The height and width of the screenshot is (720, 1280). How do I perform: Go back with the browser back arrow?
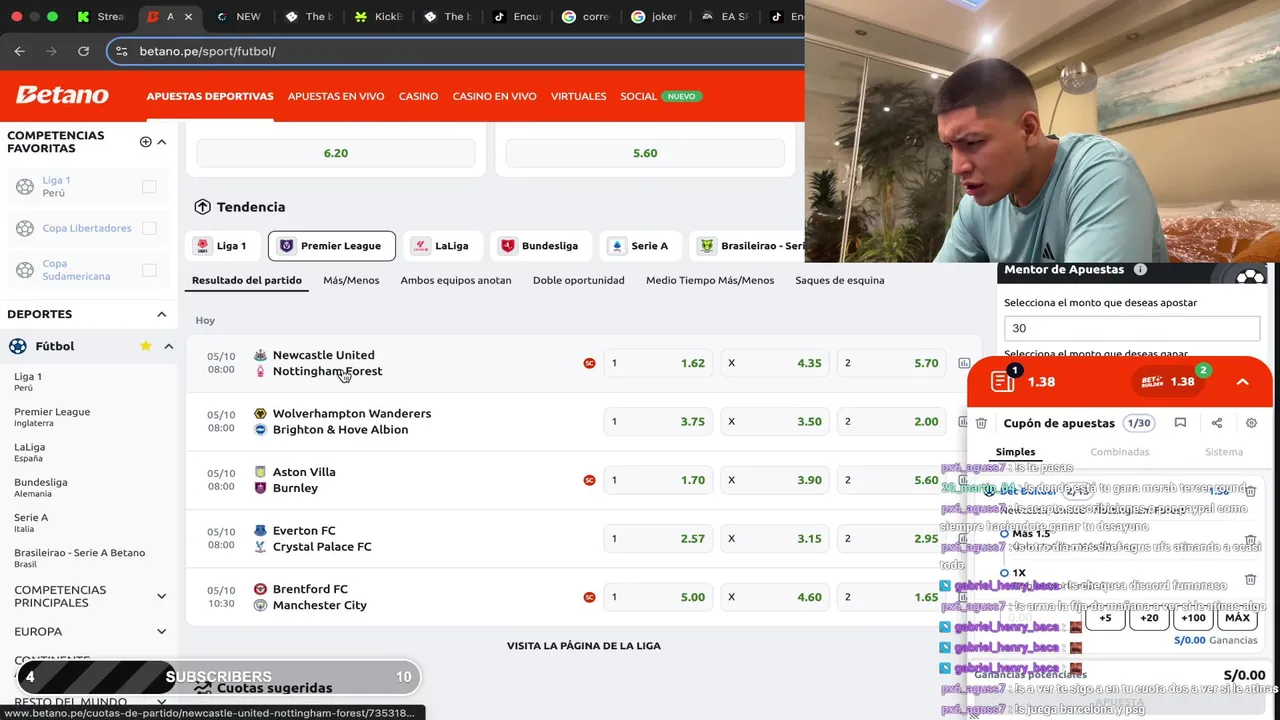click(20, 51)
